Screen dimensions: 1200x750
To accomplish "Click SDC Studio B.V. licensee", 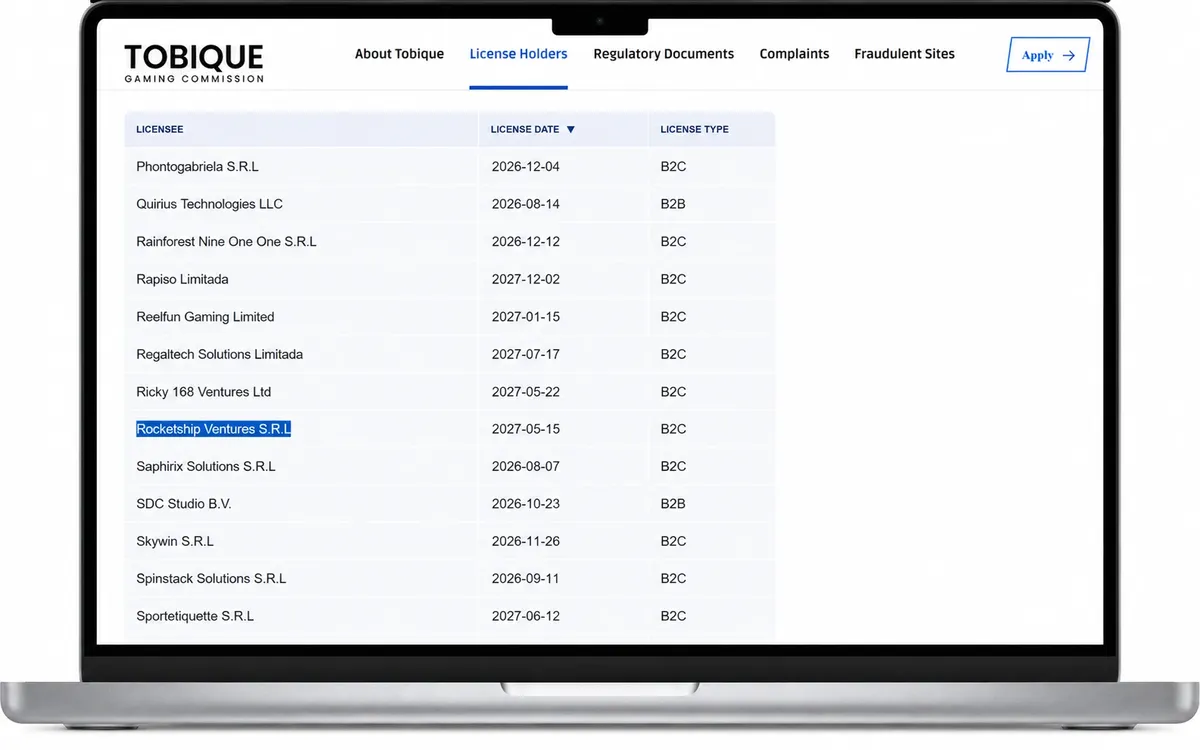I will click(183, 504).
